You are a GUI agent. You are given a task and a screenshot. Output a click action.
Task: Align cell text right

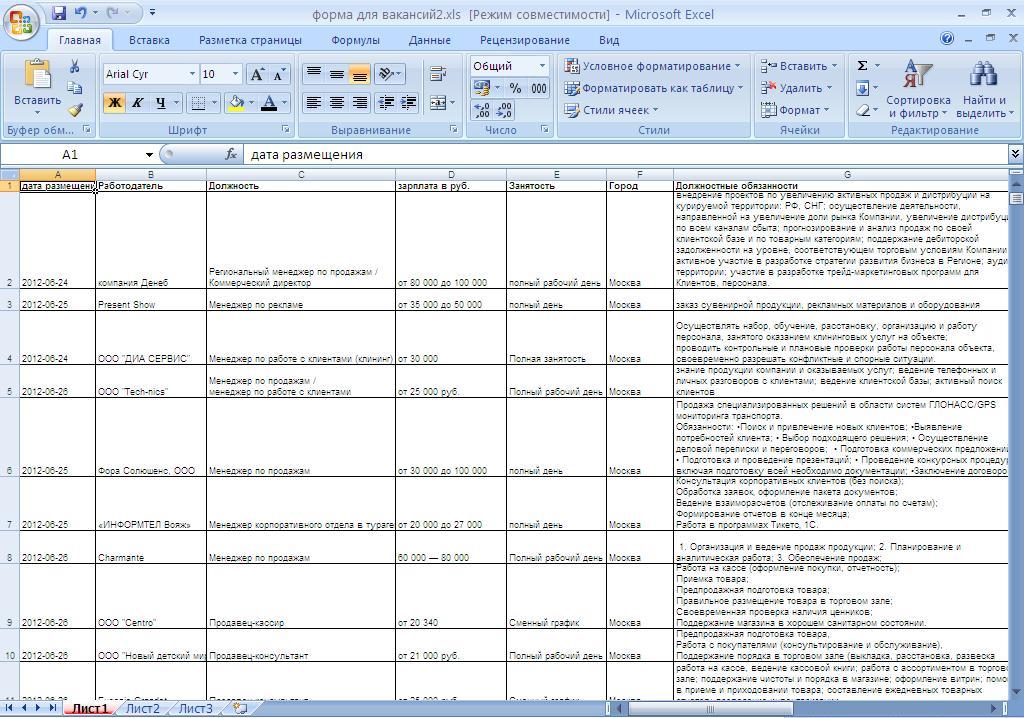point(359,103)
